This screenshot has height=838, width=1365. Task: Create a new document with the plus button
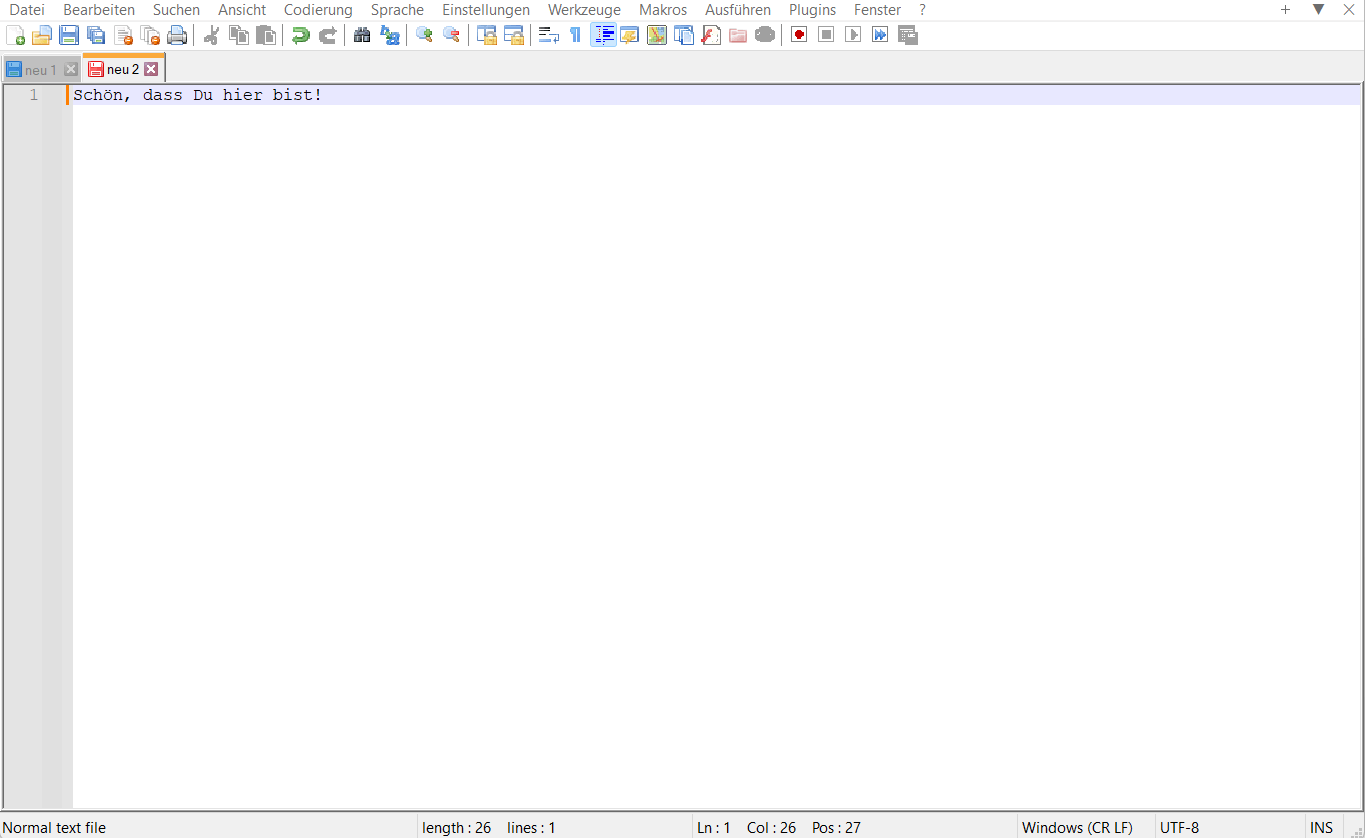click(1286, 9)
